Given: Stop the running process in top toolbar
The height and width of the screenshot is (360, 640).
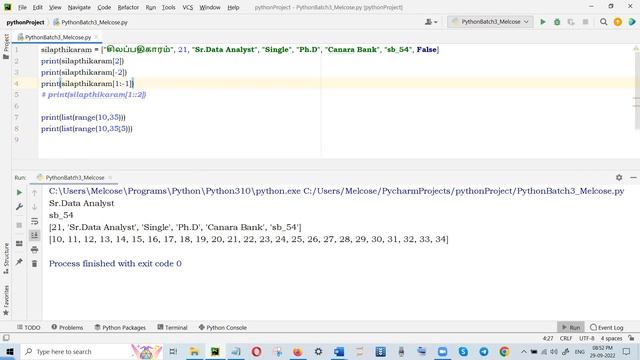Looking at the screenshot, I should pyautogui.click(x=585, y=22).
